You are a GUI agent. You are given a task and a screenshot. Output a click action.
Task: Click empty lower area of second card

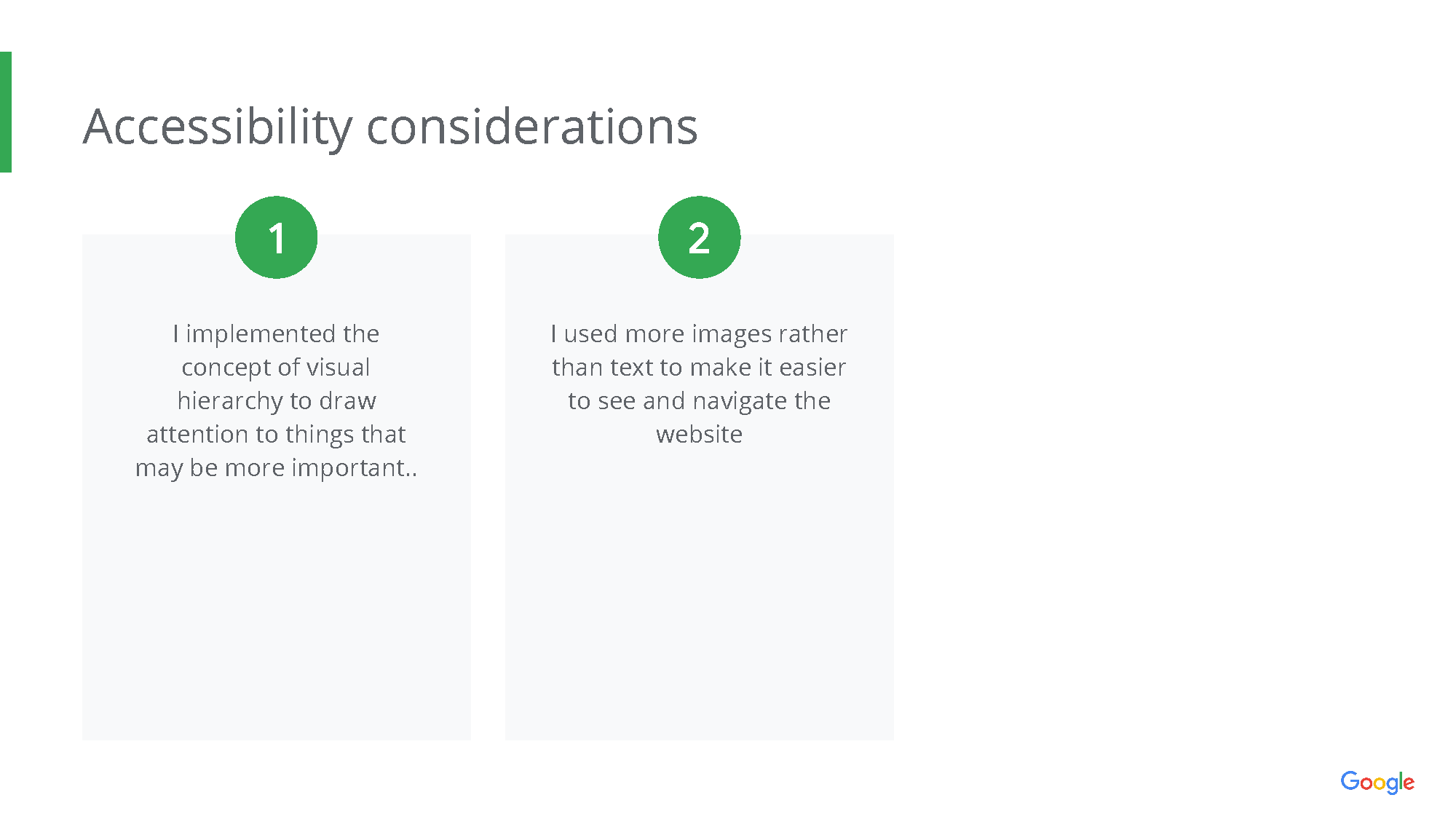click(x=699, y=619)
